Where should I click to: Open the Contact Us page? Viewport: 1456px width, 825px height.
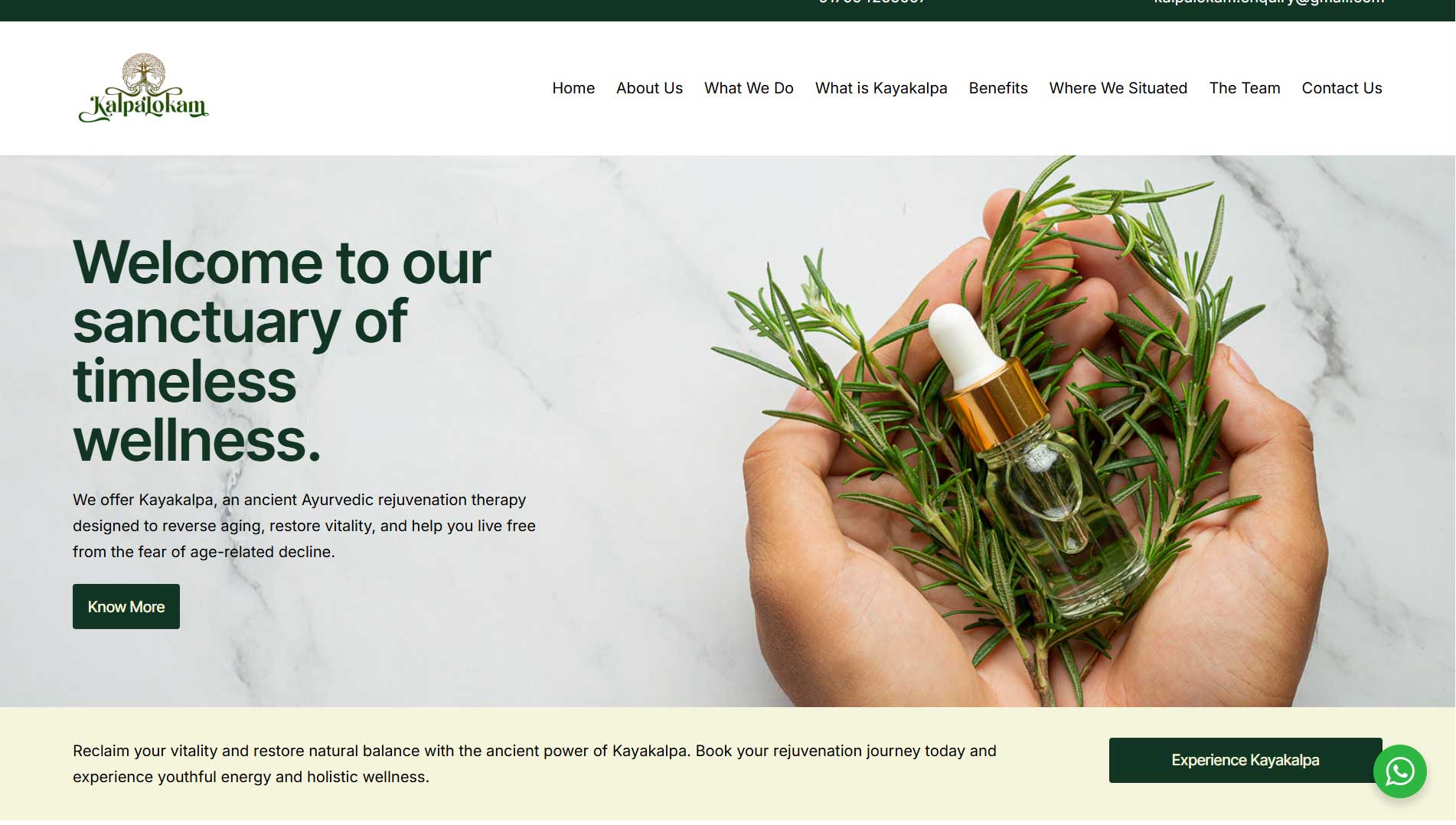(x=1342, y=88)
